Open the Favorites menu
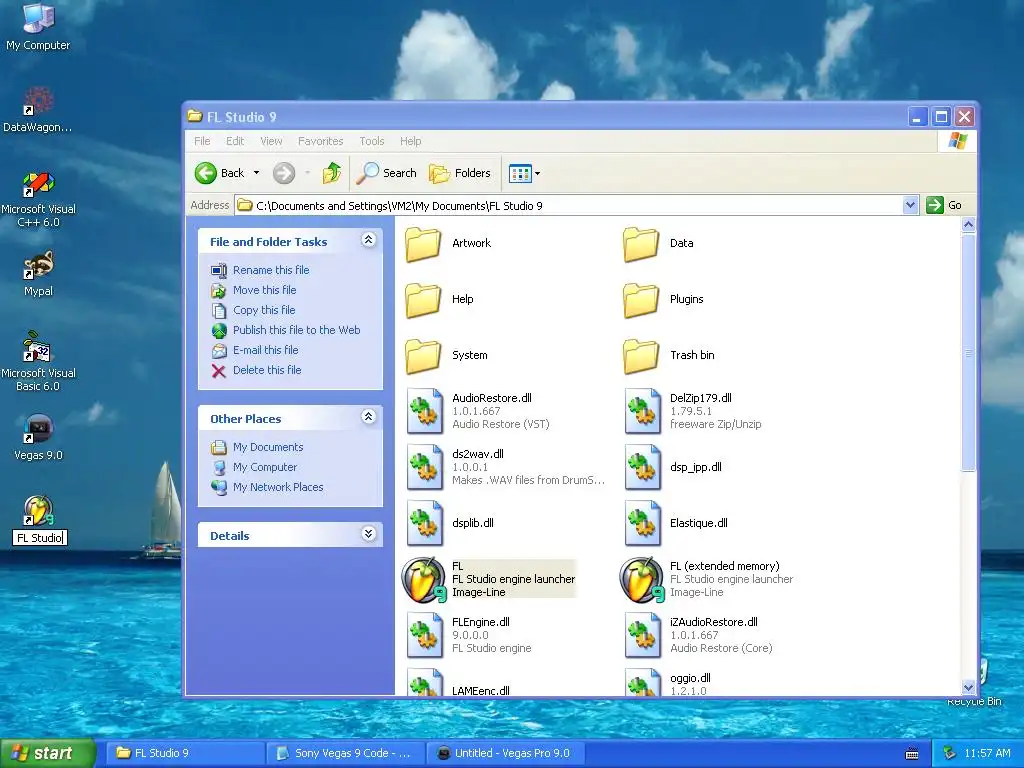The image size is (1024, 768). point(321,141)
